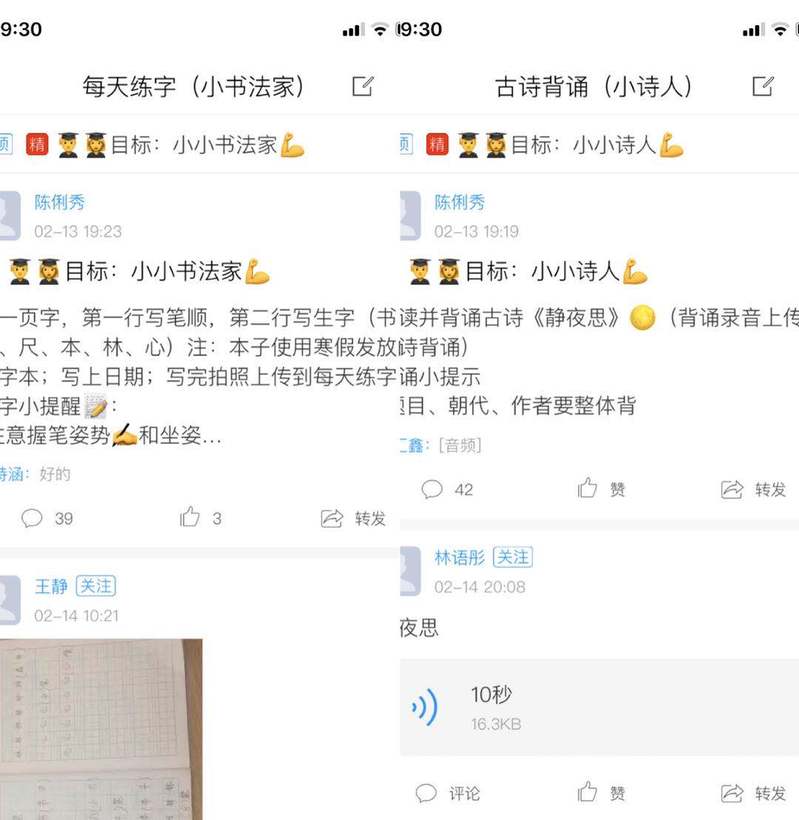Follow 林语彤 using 关注 button

[x=513, y=557]
